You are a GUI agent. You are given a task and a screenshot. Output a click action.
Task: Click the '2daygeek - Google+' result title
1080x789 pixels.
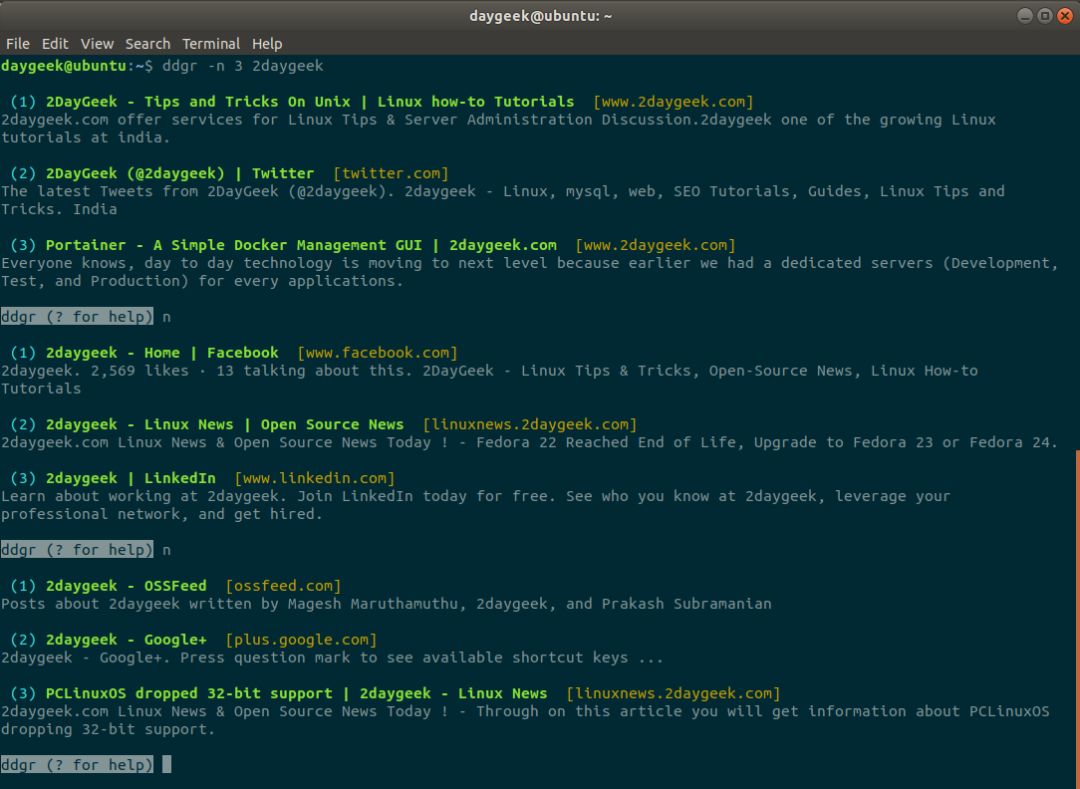[126, 640]
